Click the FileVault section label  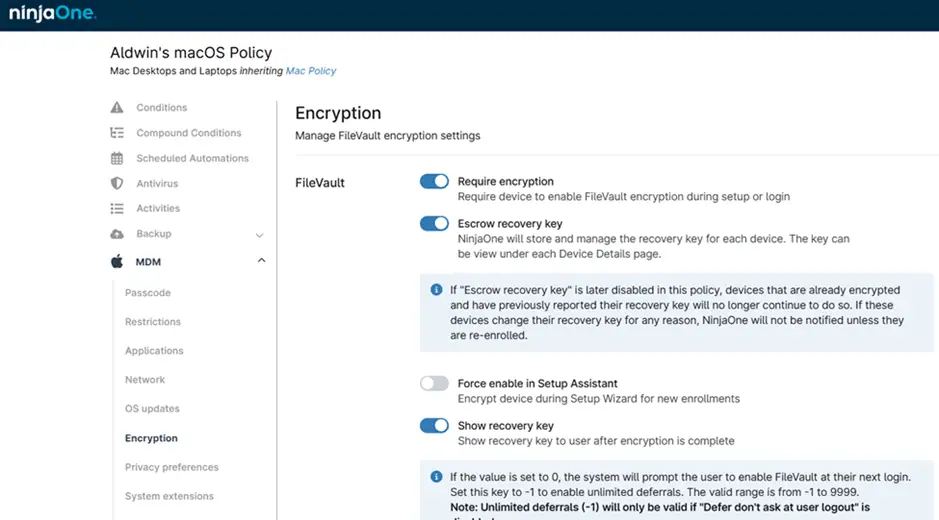pos(320,183)
